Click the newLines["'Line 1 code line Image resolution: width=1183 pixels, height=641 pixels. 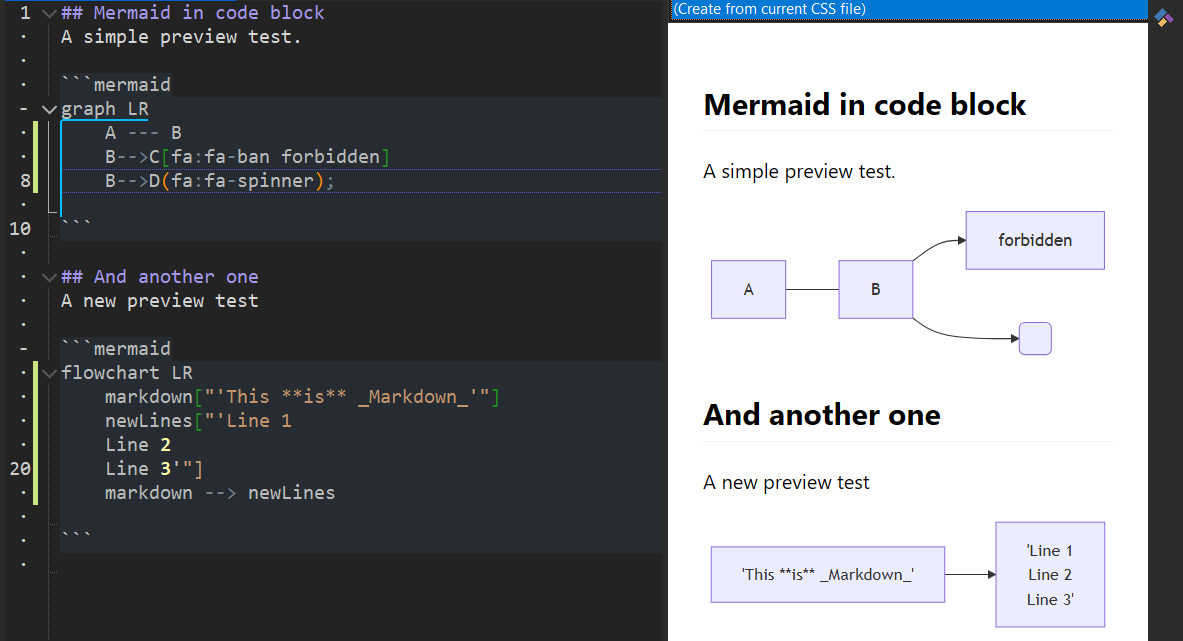click(x=198, y=421)
